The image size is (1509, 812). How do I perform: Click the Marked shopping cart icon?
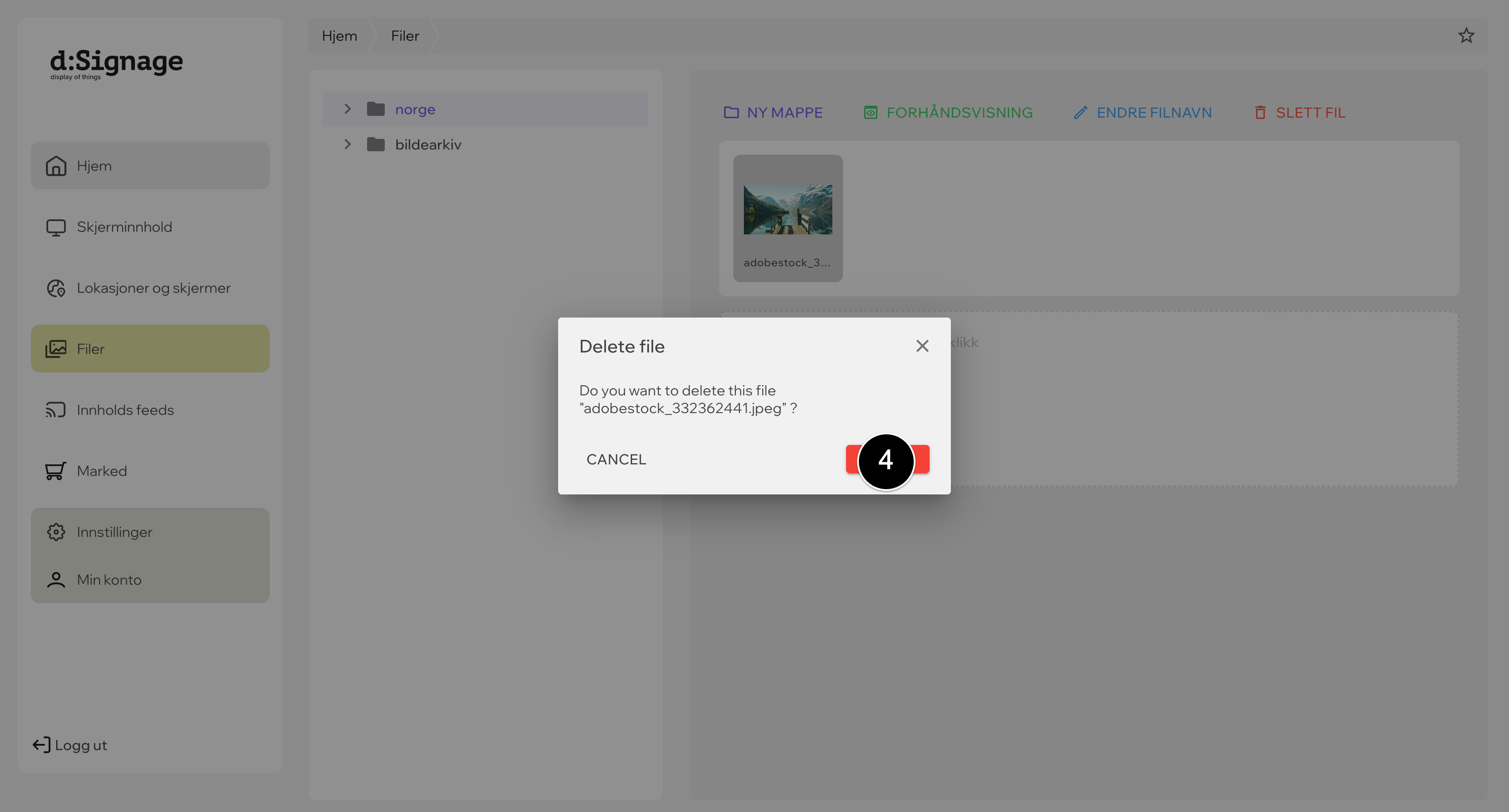56,471
